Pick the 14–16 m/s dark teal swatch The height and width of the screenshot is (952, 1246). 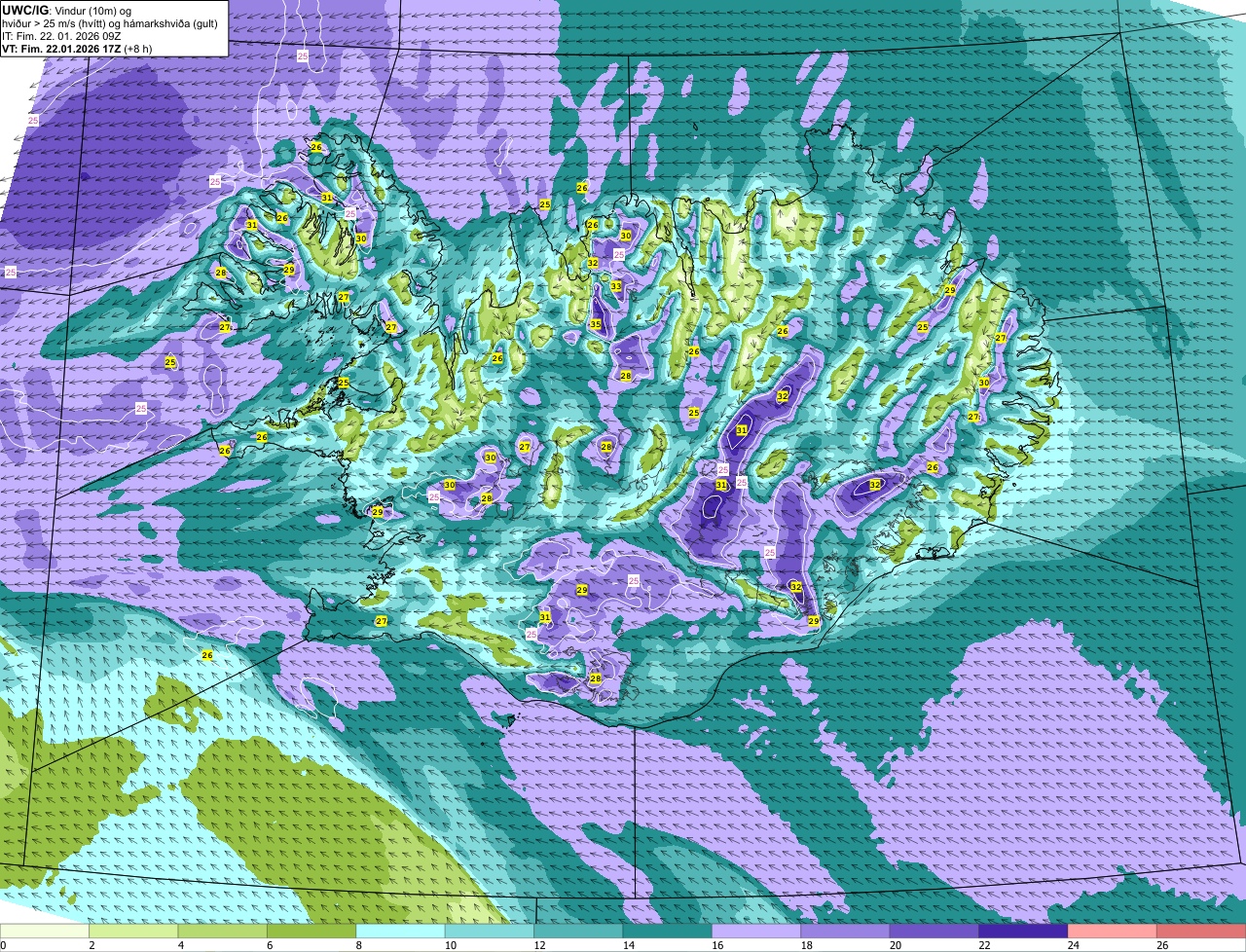pos(668,931)
